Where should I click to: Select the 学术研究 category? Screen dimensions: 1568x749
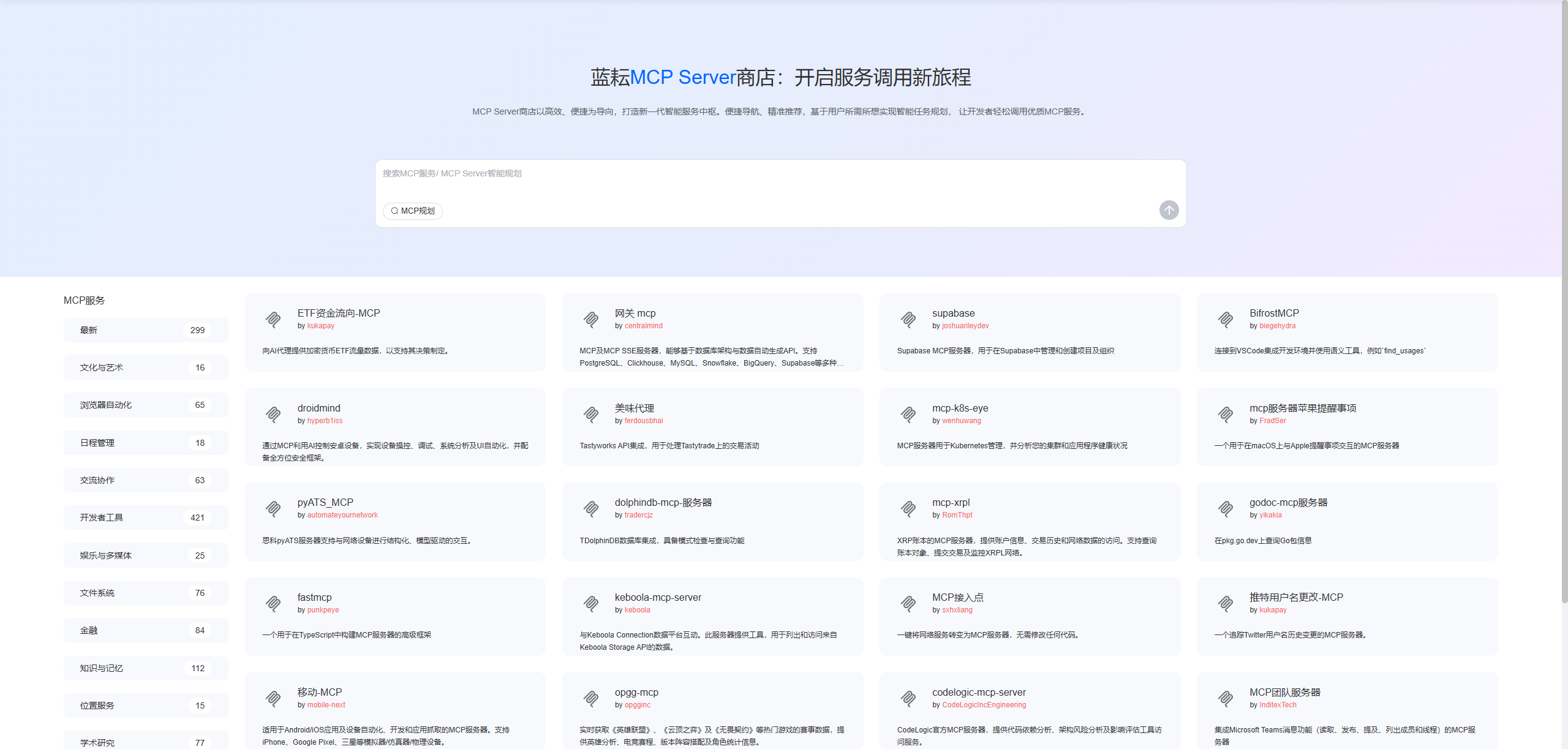pyautogui.click(x=145, y=742)
